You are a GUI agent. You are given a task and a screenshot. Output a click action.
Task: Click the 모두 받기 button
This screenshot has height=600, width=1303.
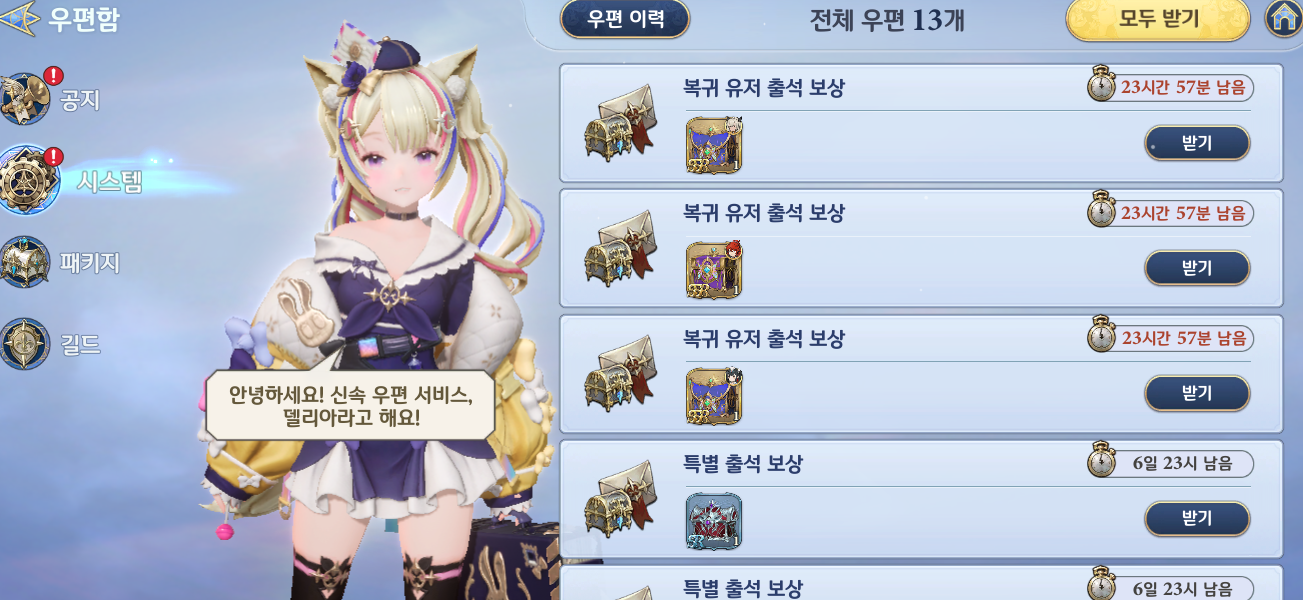1158,18
